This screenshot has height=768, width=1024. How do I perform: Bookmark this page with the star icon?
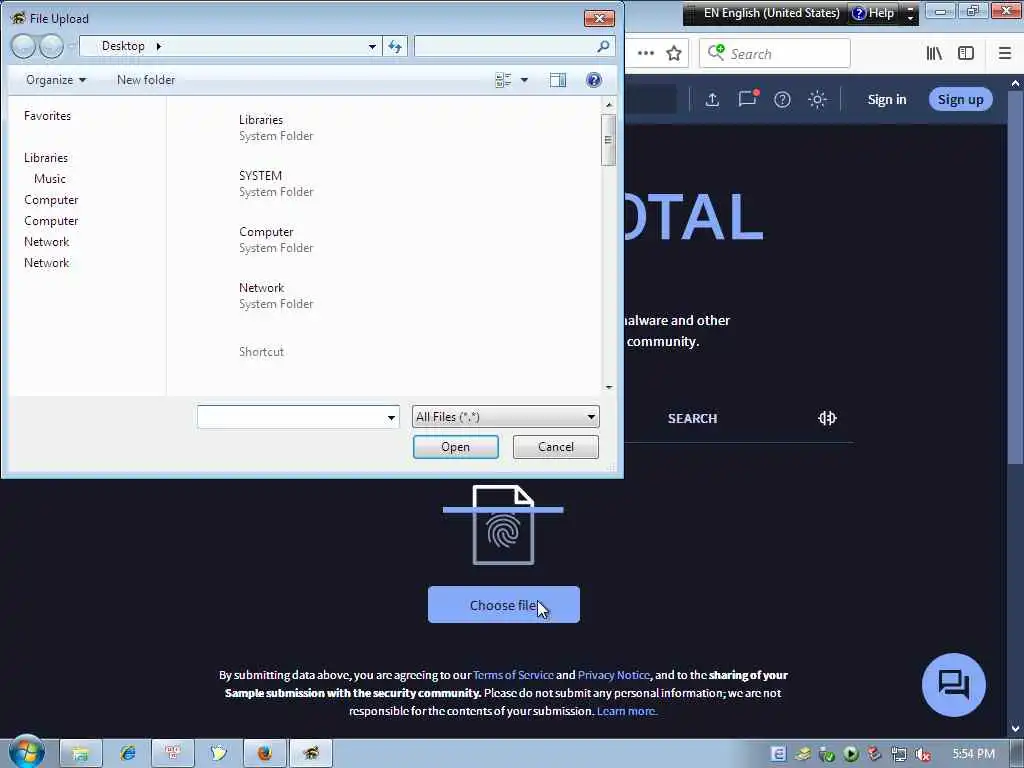(x=674, y=54)
